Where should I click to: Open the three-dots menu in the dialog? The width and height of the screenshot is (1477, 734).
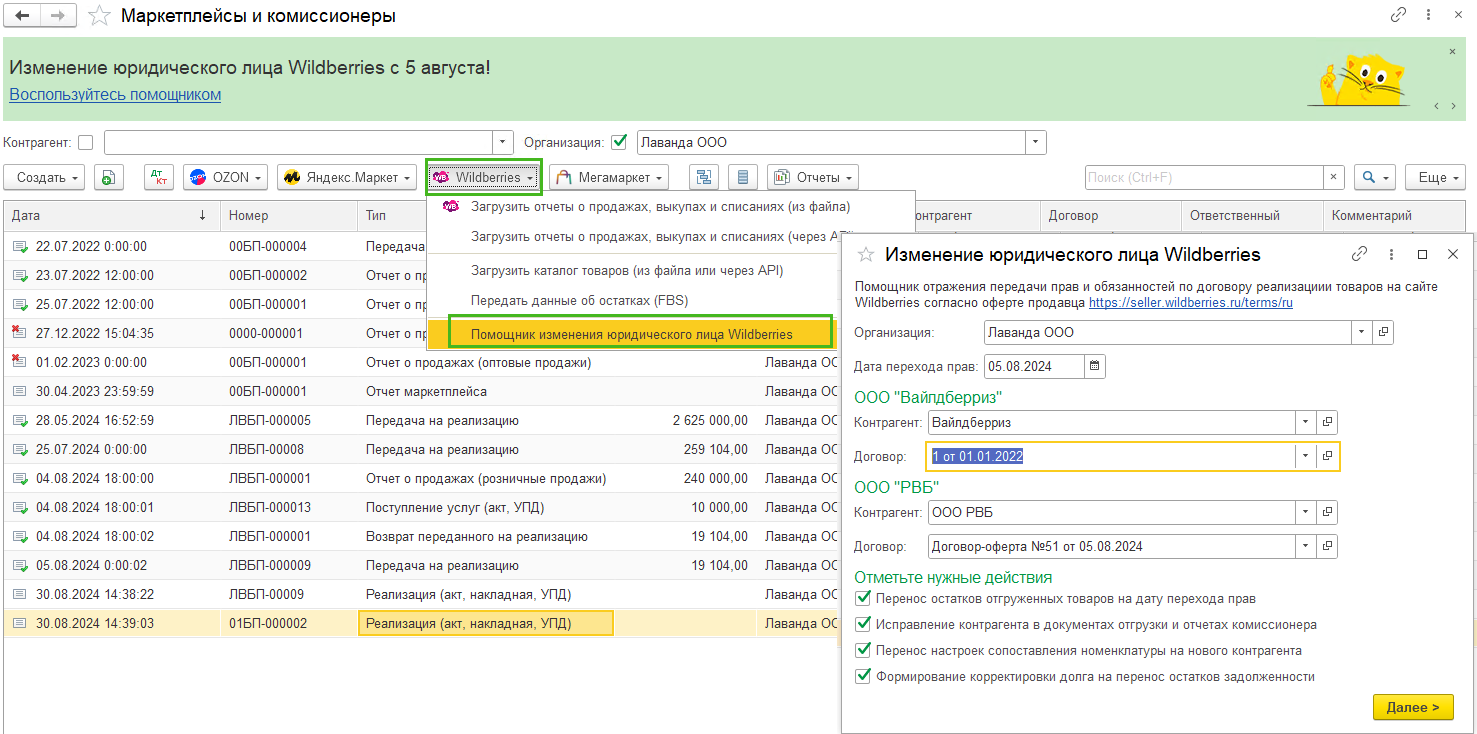[x=1391, y=254]
